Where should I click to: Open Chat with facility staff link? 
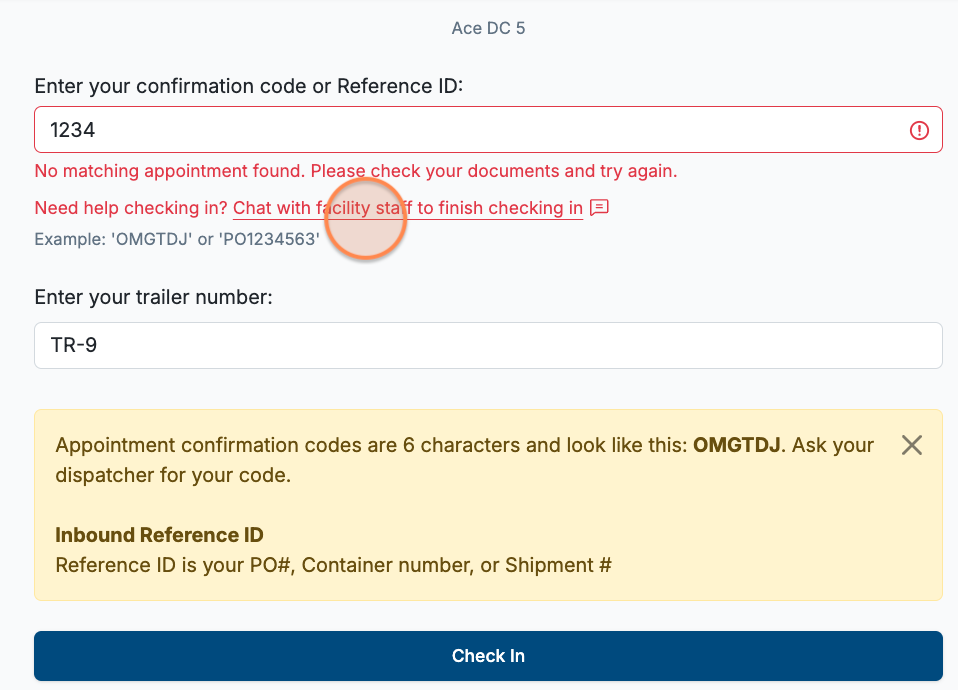tap(408, 208)
